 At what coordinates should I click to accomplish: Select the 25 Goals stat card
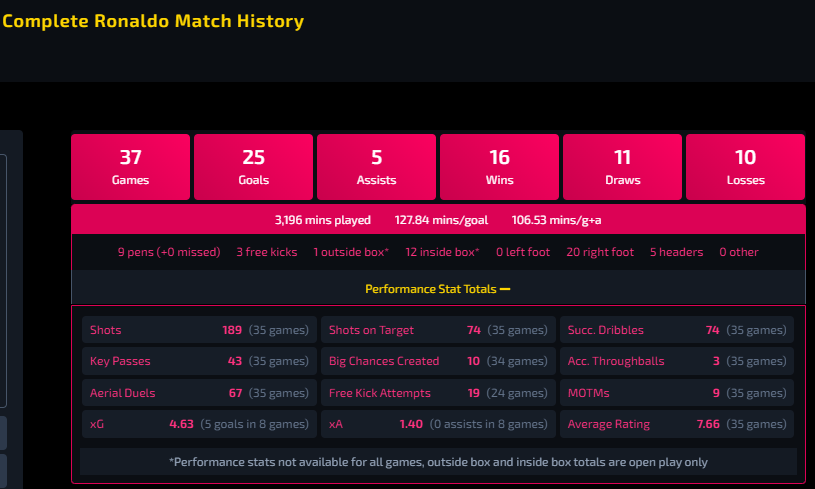[253, 167]
